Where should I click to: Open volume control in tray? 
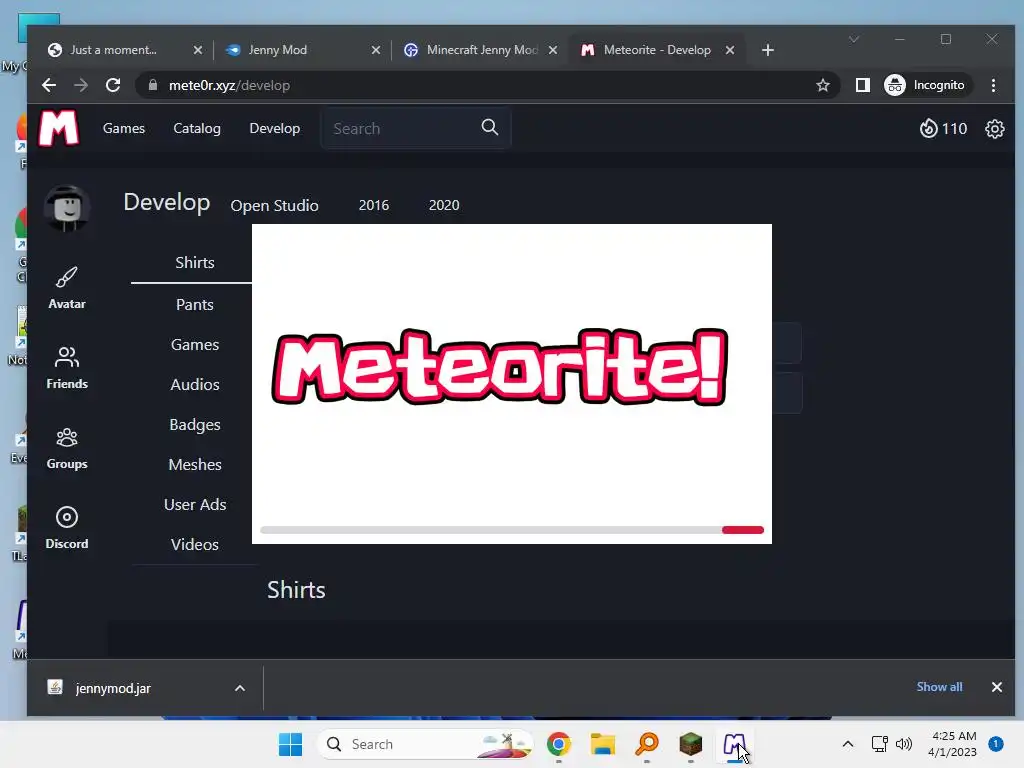pos(904,744)
